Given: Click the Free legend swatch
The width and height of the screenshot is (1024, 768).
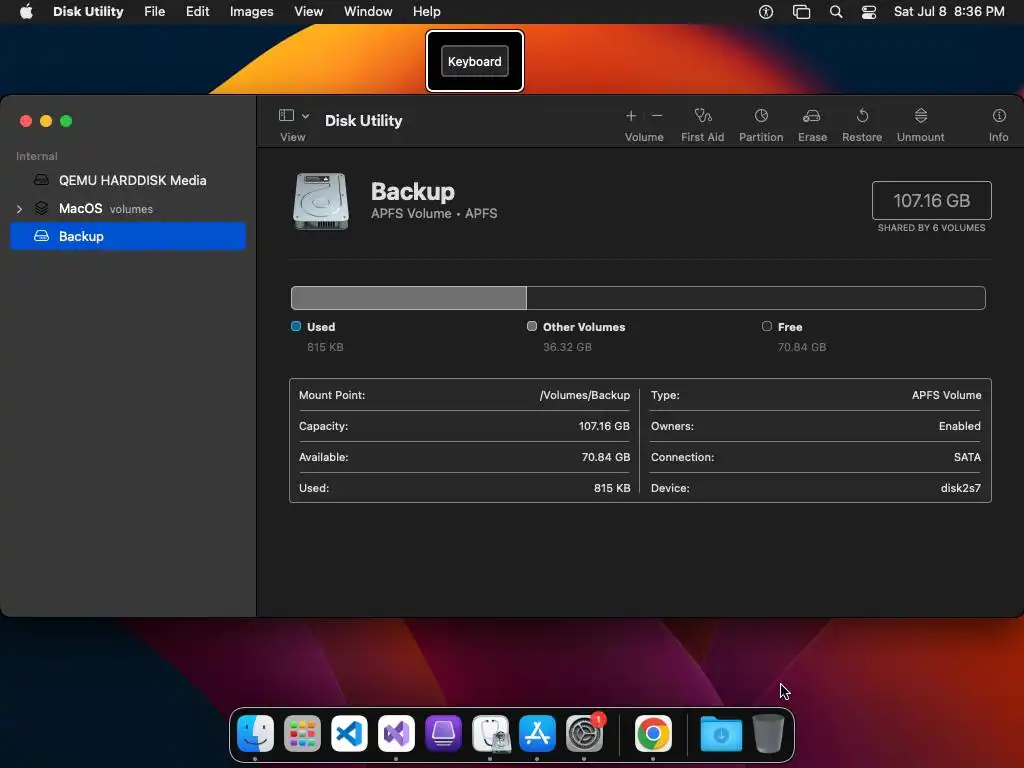Looking at the screenshot, I should tap(767, 326).
